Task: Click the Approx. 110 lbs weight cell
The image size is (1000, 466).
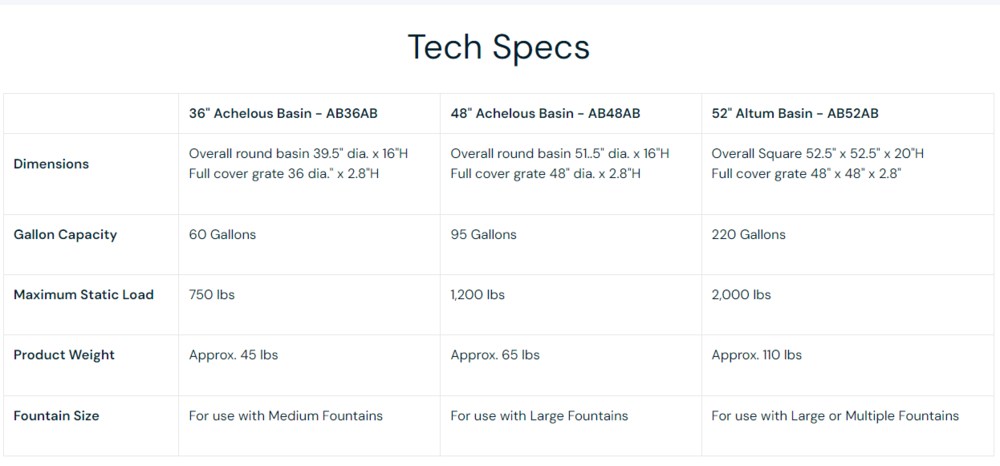Action: 756,355
